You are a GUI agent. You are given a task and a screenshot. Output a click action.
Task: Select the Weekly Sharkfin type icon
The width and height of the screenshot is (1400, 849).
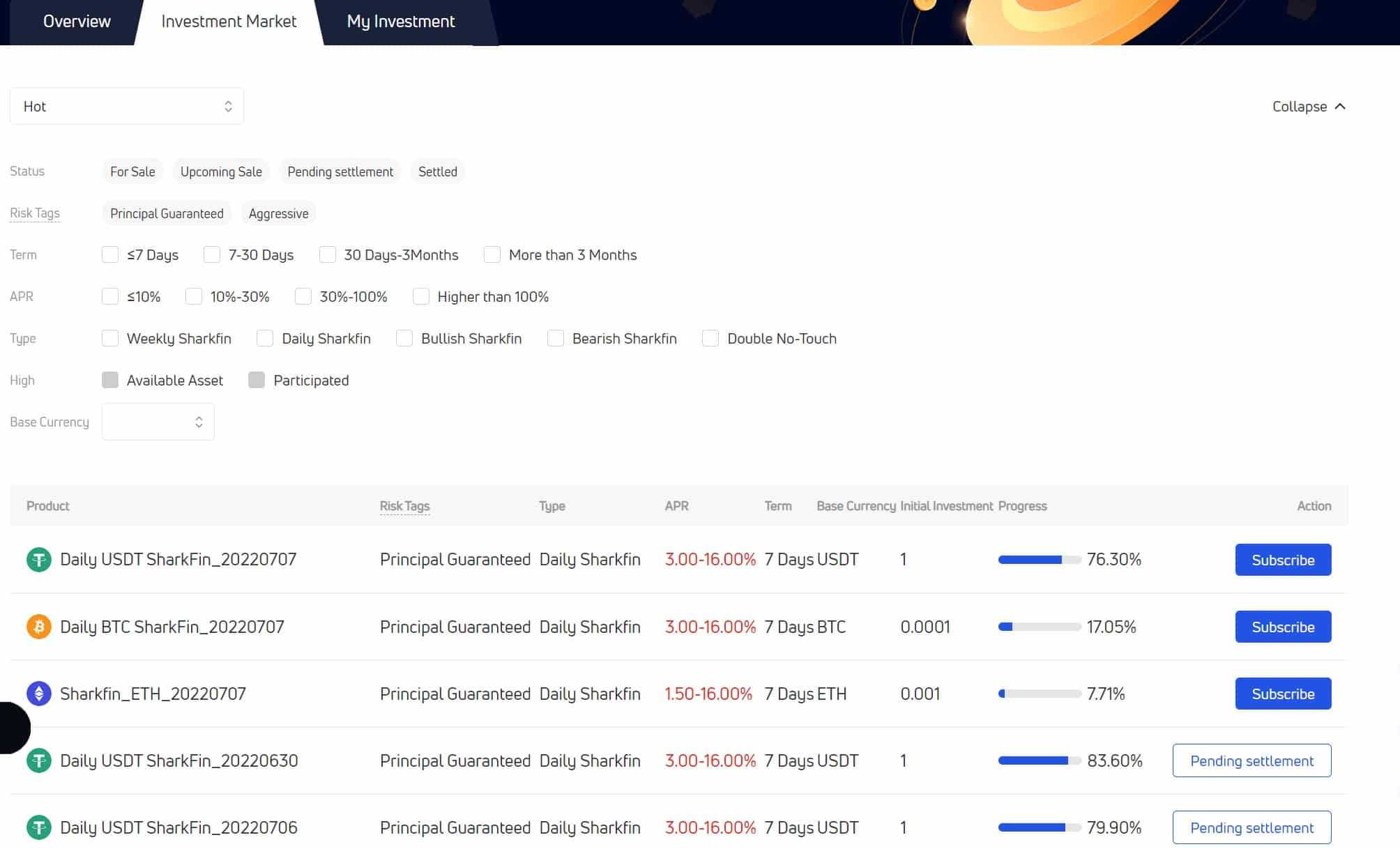(109, 338)
